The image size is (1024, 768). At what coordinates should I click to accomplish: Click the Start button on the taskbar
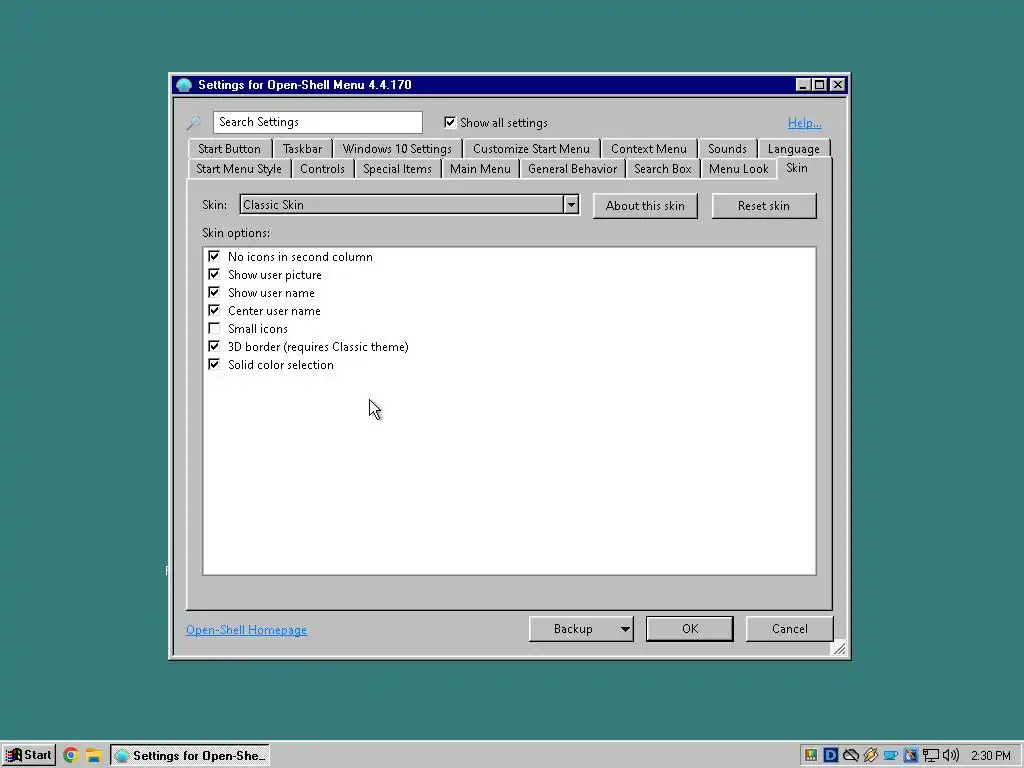[28, 756]
